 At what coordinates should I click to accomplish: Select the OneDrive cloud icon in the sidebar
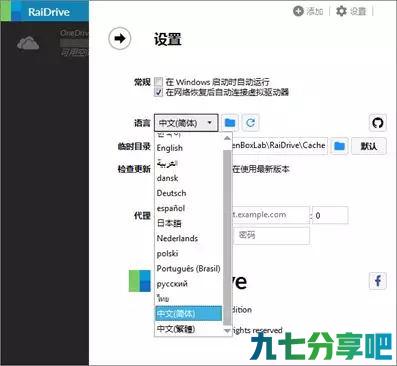coord(28,43)
